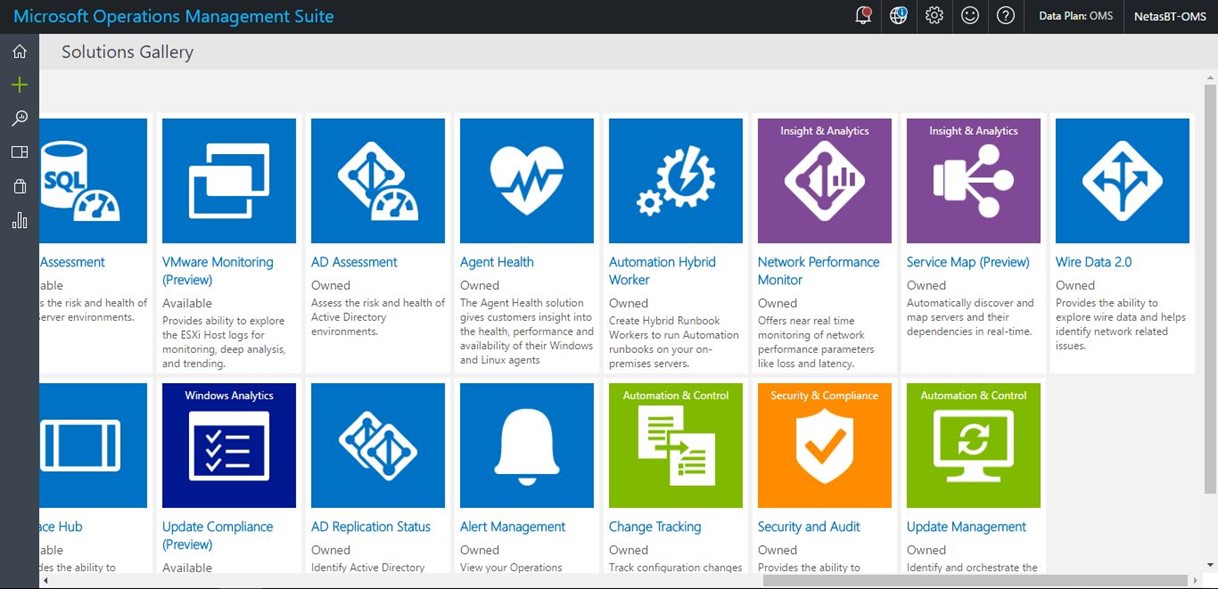Select the SQL Assessment tile icon
The width and height of the screenshot is (1218, 589).
click(93, 181)
